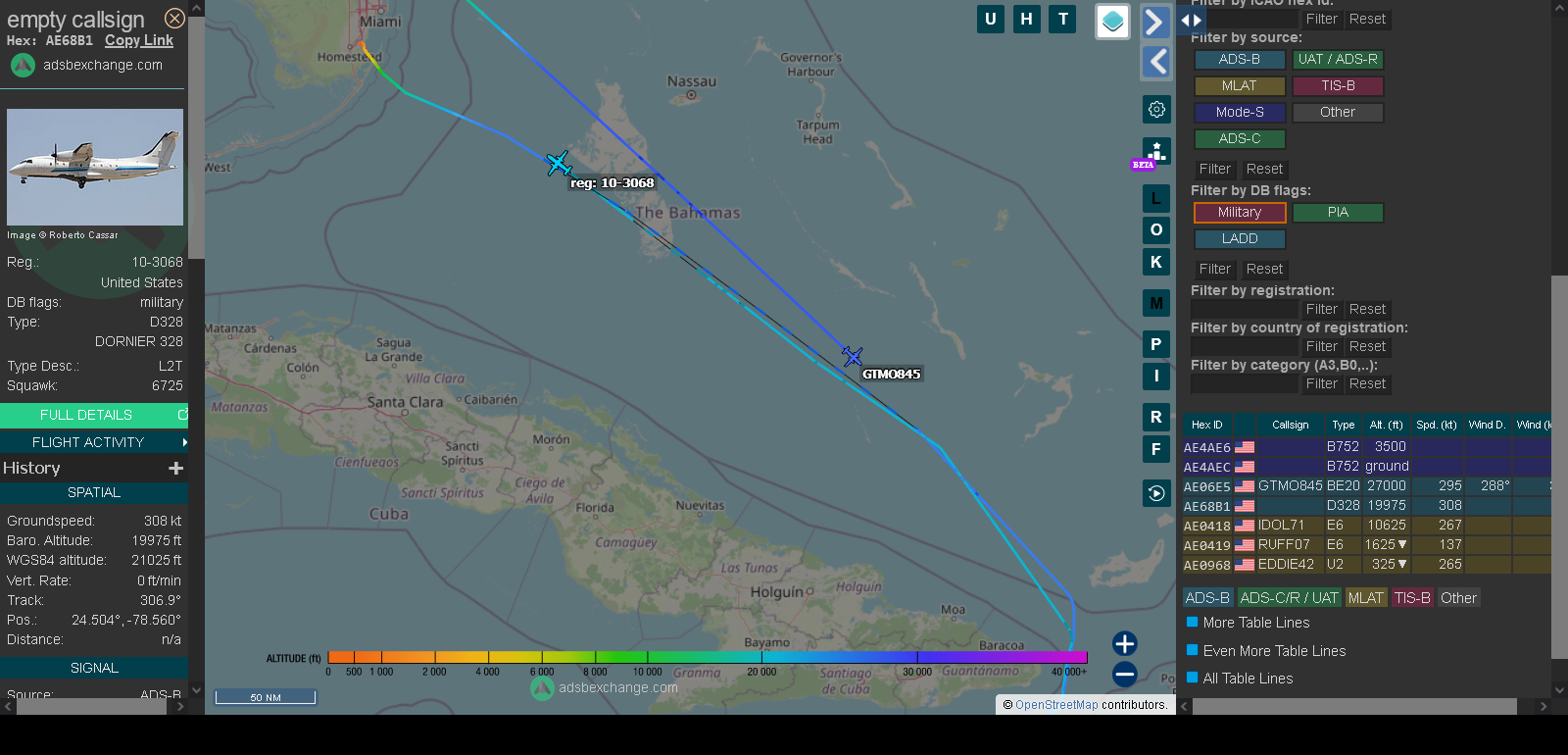The width and height of the screenshot is (1568, 755).
Task: Select the IDOL71 table row
Action: (x=1367, y=526)
